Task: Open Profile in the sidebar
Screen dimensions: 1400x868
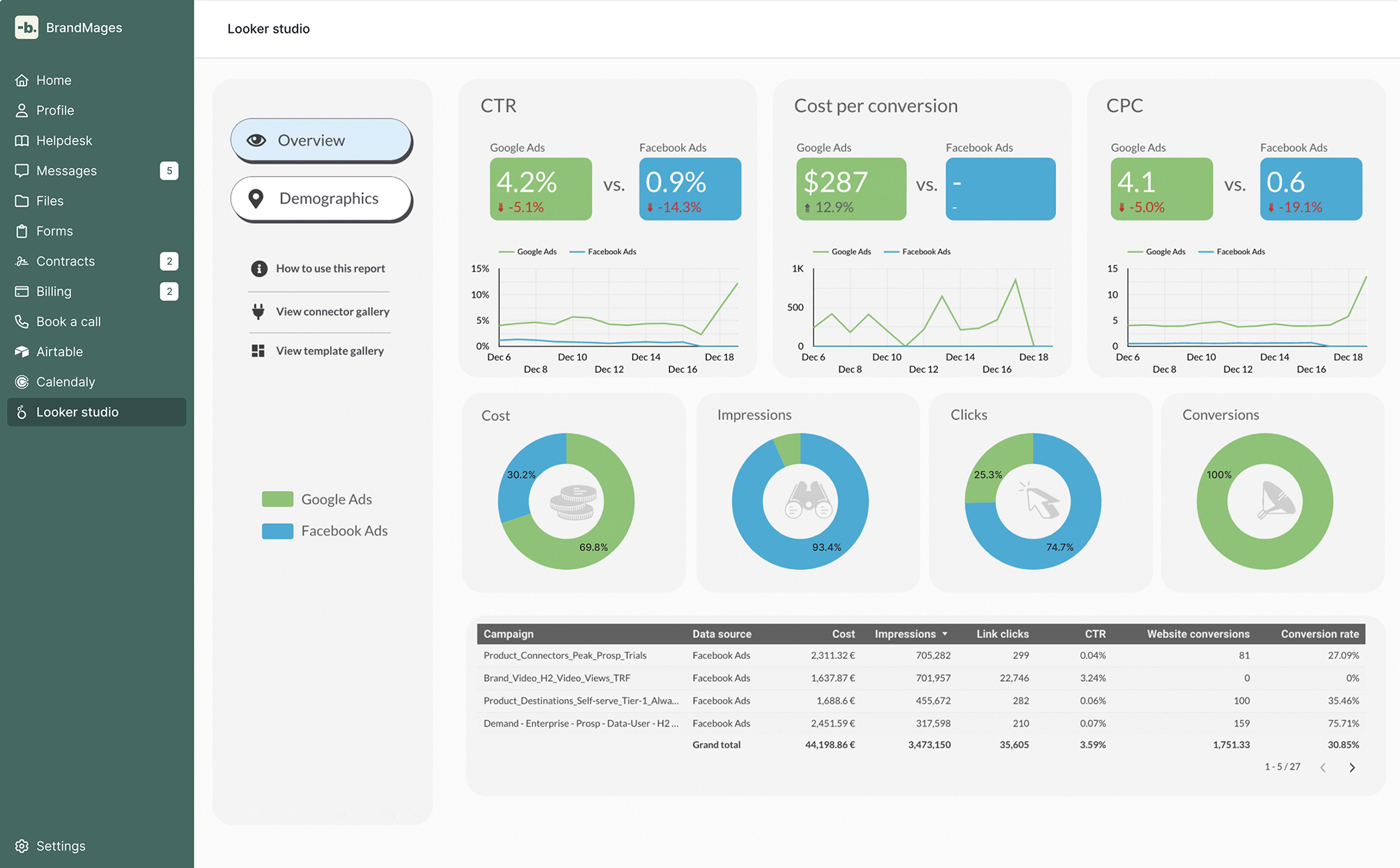Action: click(x=96, y=110)
